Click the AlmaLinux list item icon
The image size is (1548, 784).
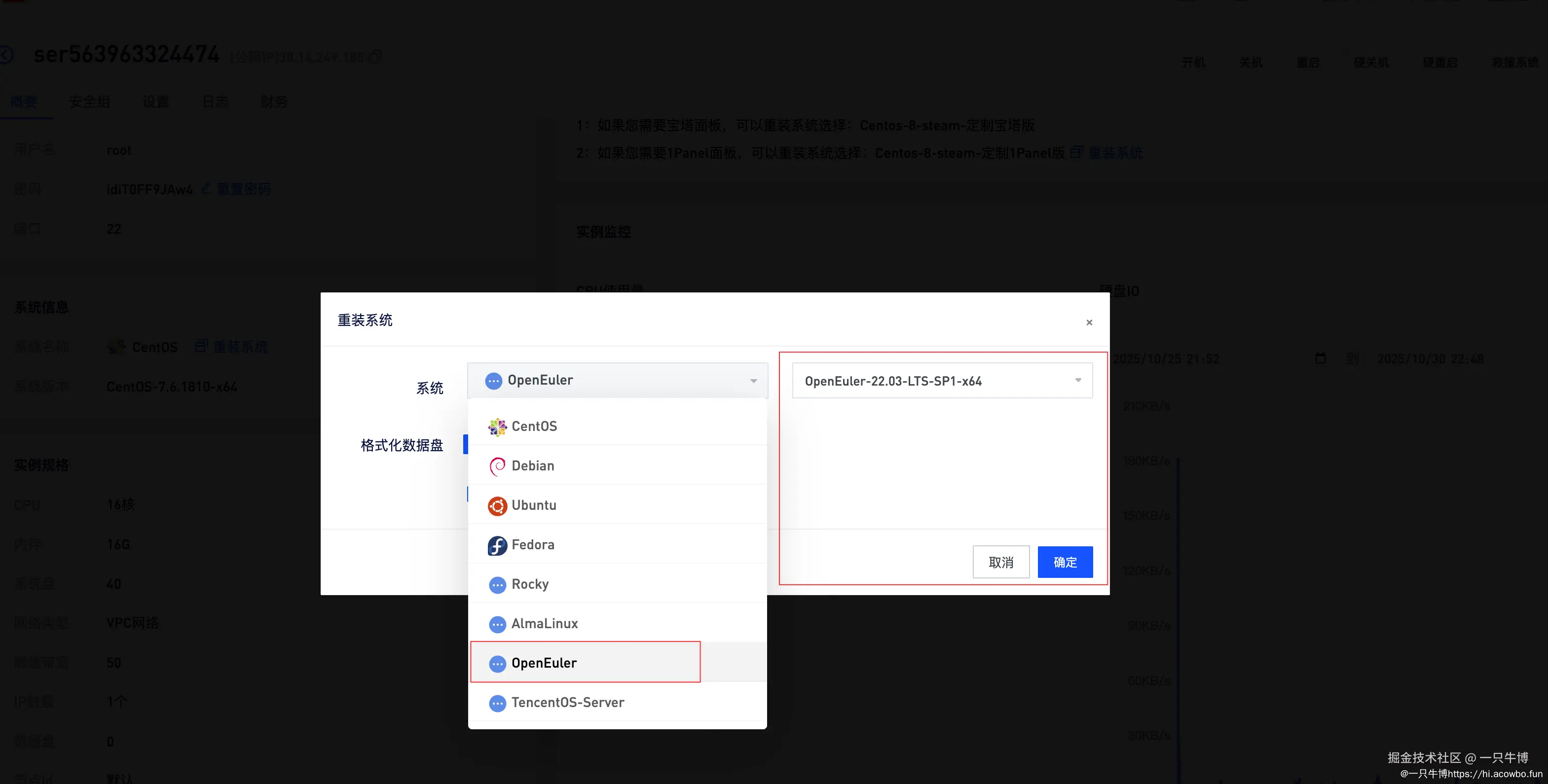[x=497, y=624]
